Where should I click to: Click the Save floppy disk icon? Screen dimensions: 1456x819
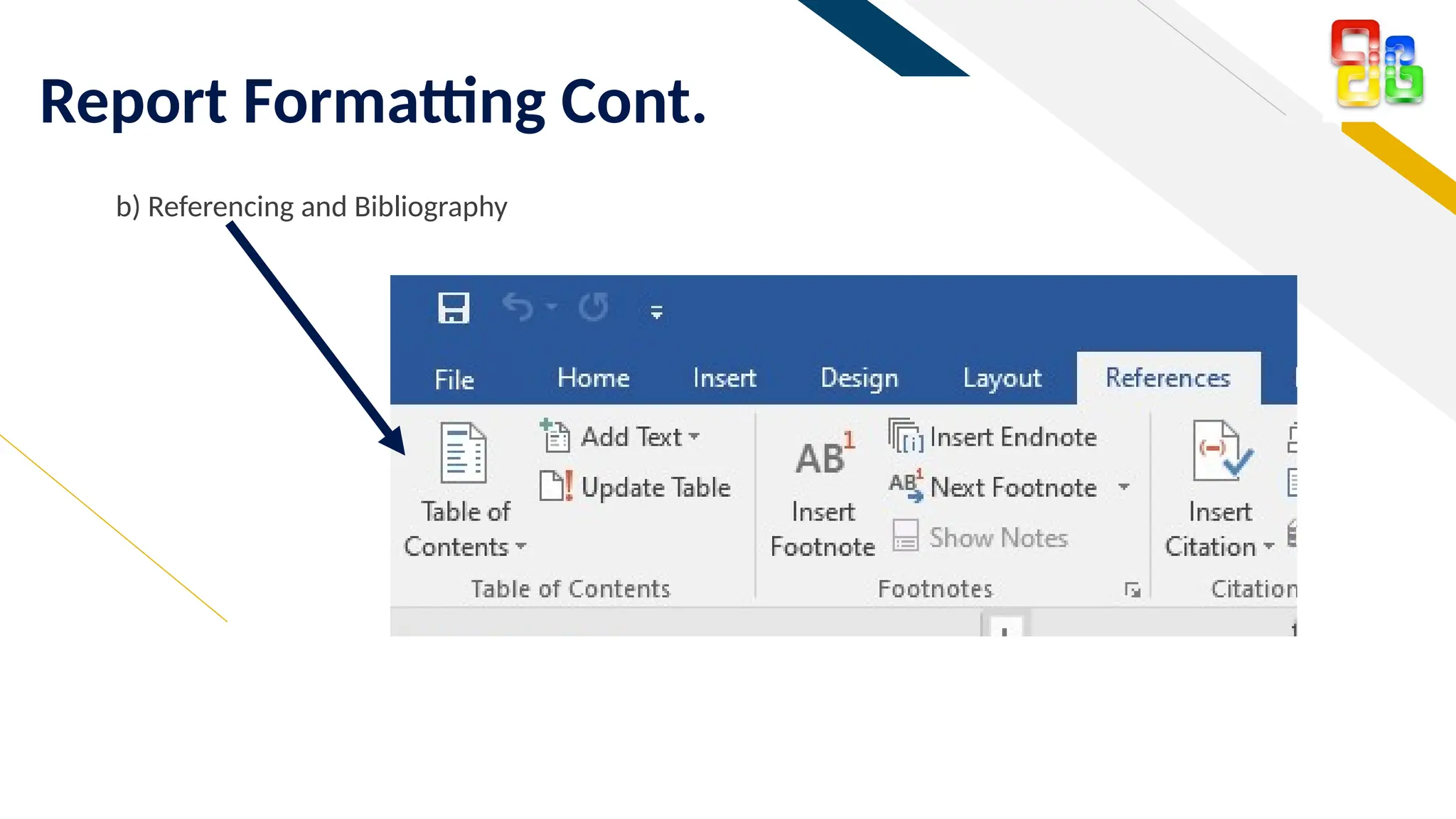tap(454, 308)
